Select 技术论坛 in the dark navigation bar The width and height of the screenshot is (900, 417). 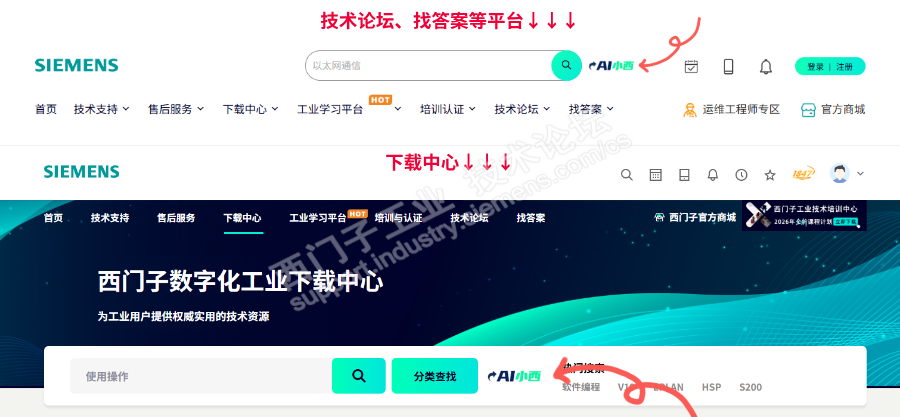[x=470, y=218]
